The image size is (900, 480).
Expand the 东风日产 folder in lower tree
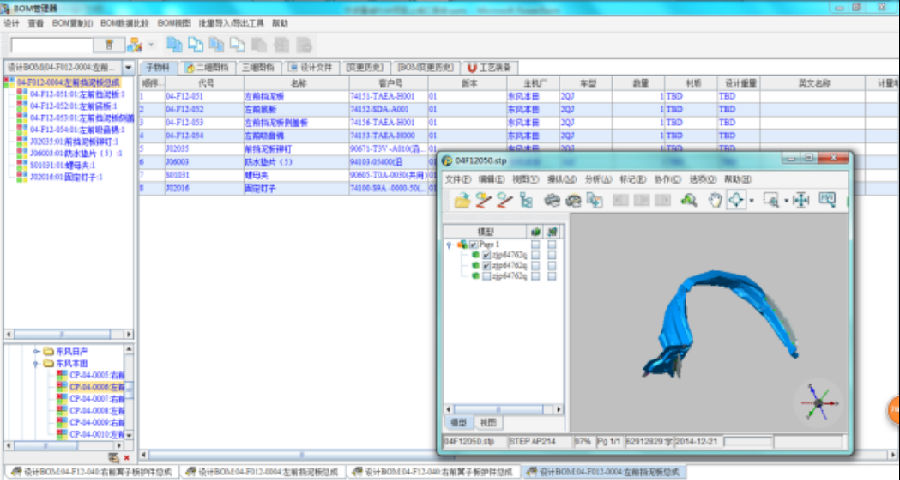click(x=36, y=351)
